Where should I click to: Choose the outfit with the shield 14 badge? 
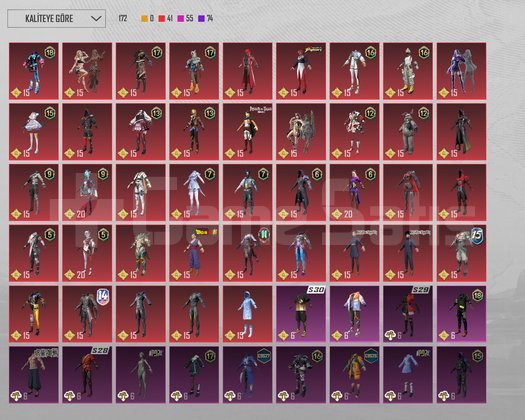pyautogui.click(x=87, y=314)
